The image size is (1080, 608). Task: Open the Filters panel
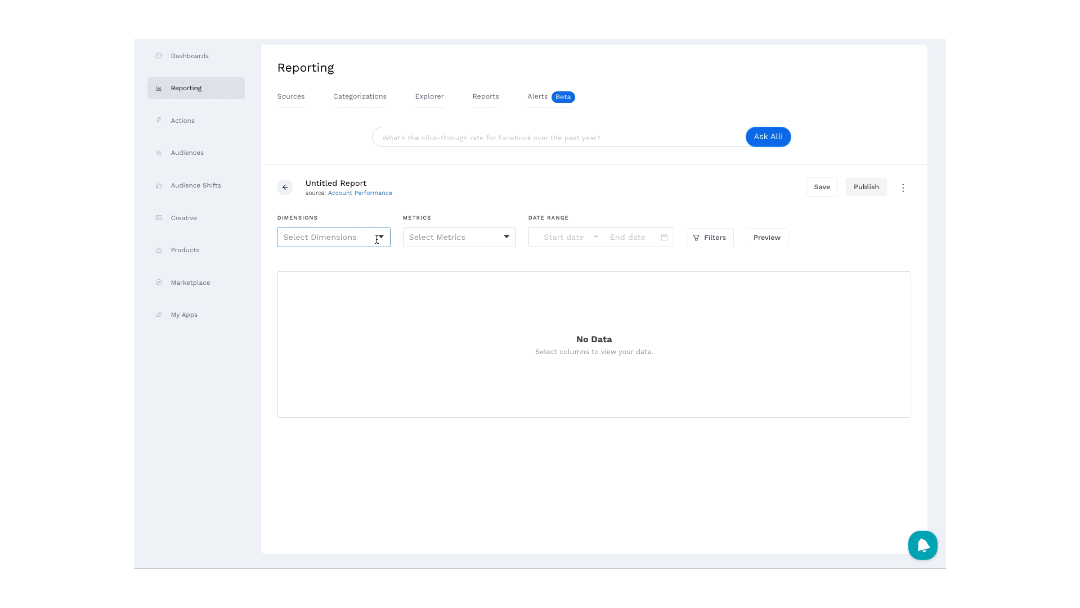pyautogui.click(x=710, y=238)
